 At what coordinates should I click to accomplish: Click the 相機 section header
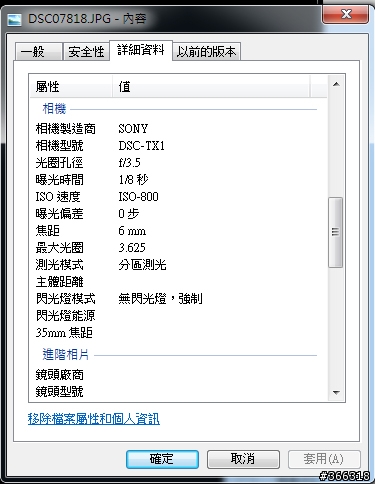click(54, 109)
